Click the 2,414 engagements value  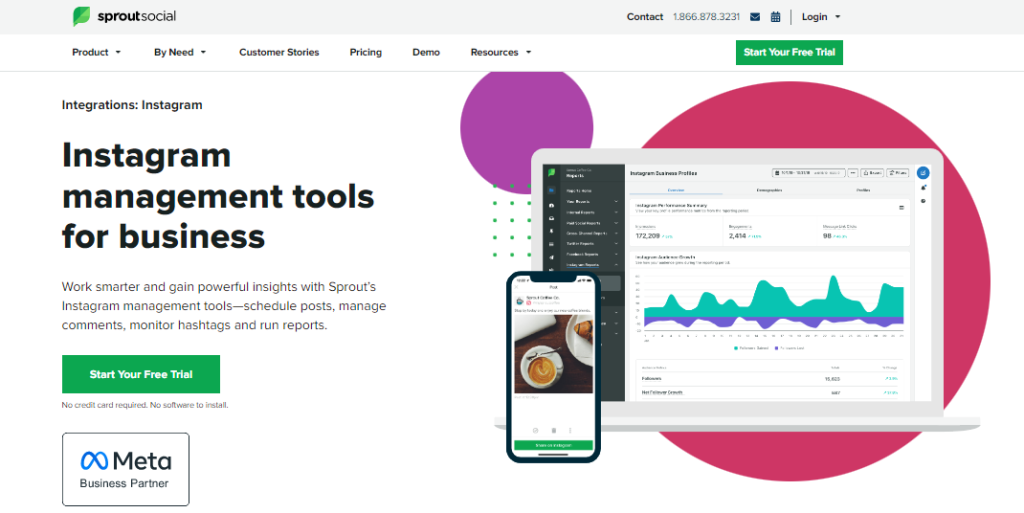pyautogui.click(x=737, y=236)
